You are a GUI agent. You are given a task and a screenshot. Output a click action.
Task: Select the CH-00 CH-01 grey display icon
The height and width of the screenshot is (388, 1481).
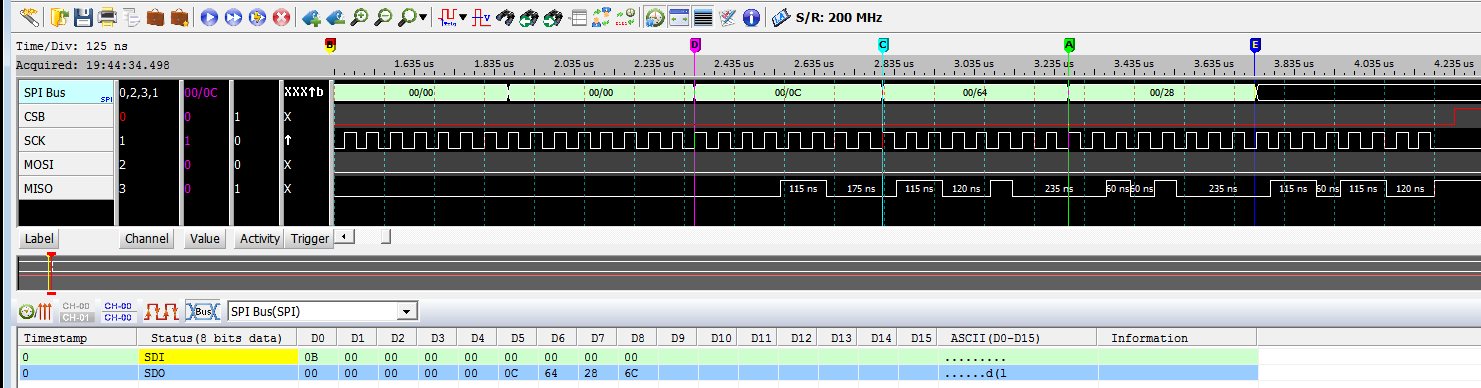(78, 311)
